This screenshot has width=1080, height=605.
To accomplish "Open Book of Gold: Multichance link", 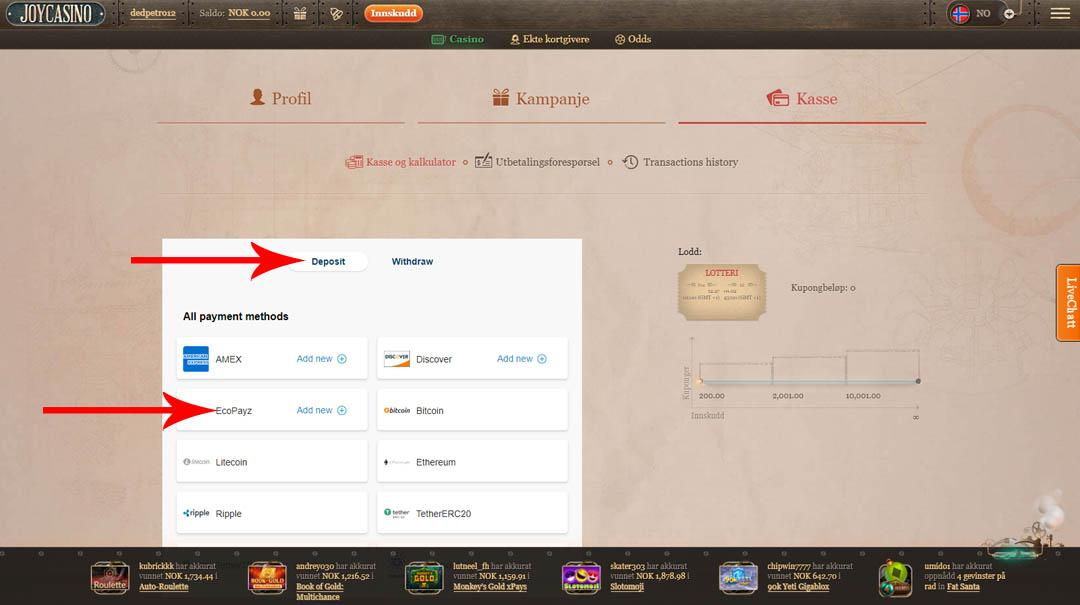I will [x=320, y=591].
